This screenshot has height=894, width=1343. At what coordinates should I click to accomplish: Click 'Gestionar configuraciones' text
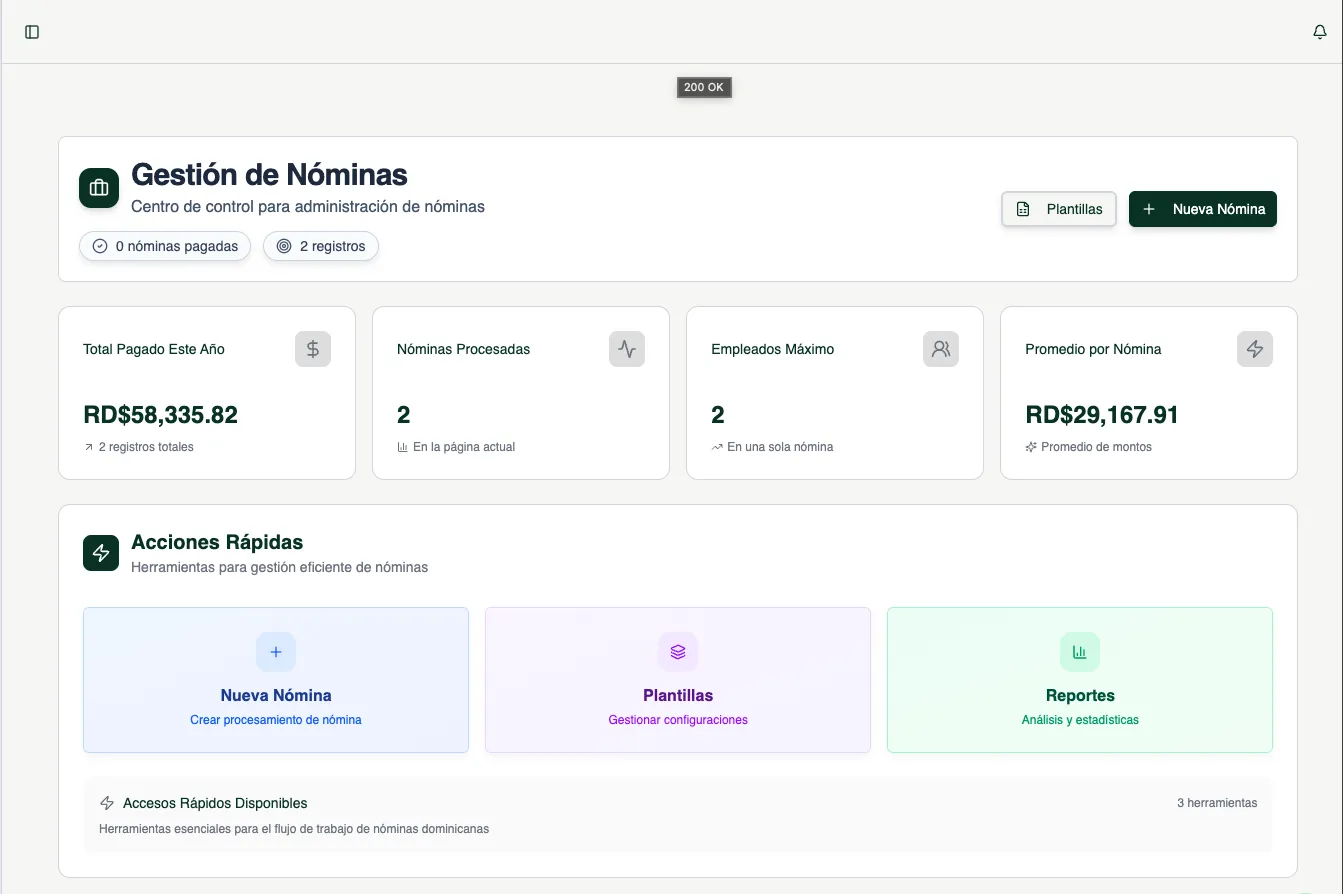(678, 720)
